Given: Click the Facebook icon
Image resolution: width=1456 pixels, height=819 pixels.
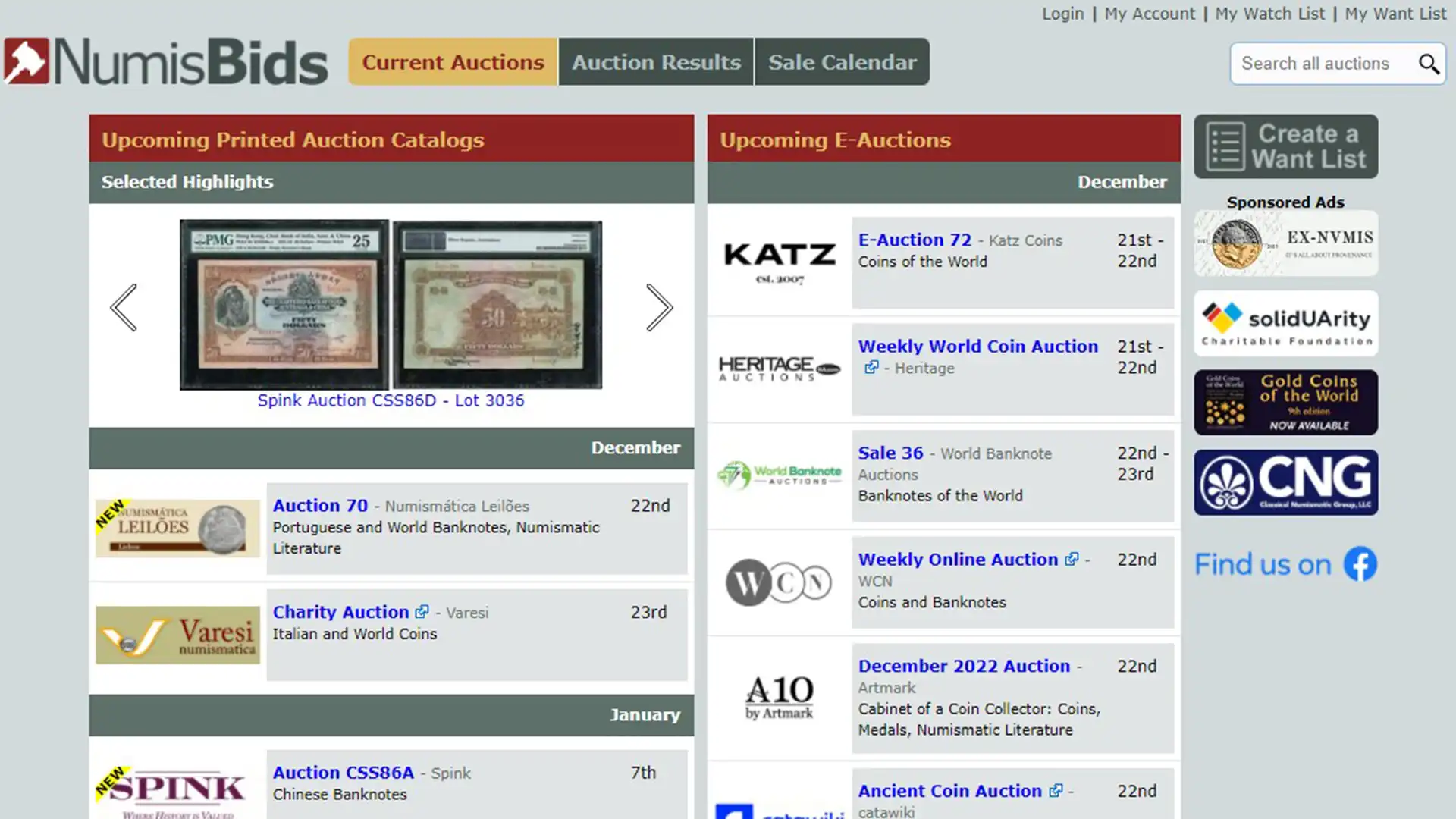Looking at the screenshot, I should 1360,564.
